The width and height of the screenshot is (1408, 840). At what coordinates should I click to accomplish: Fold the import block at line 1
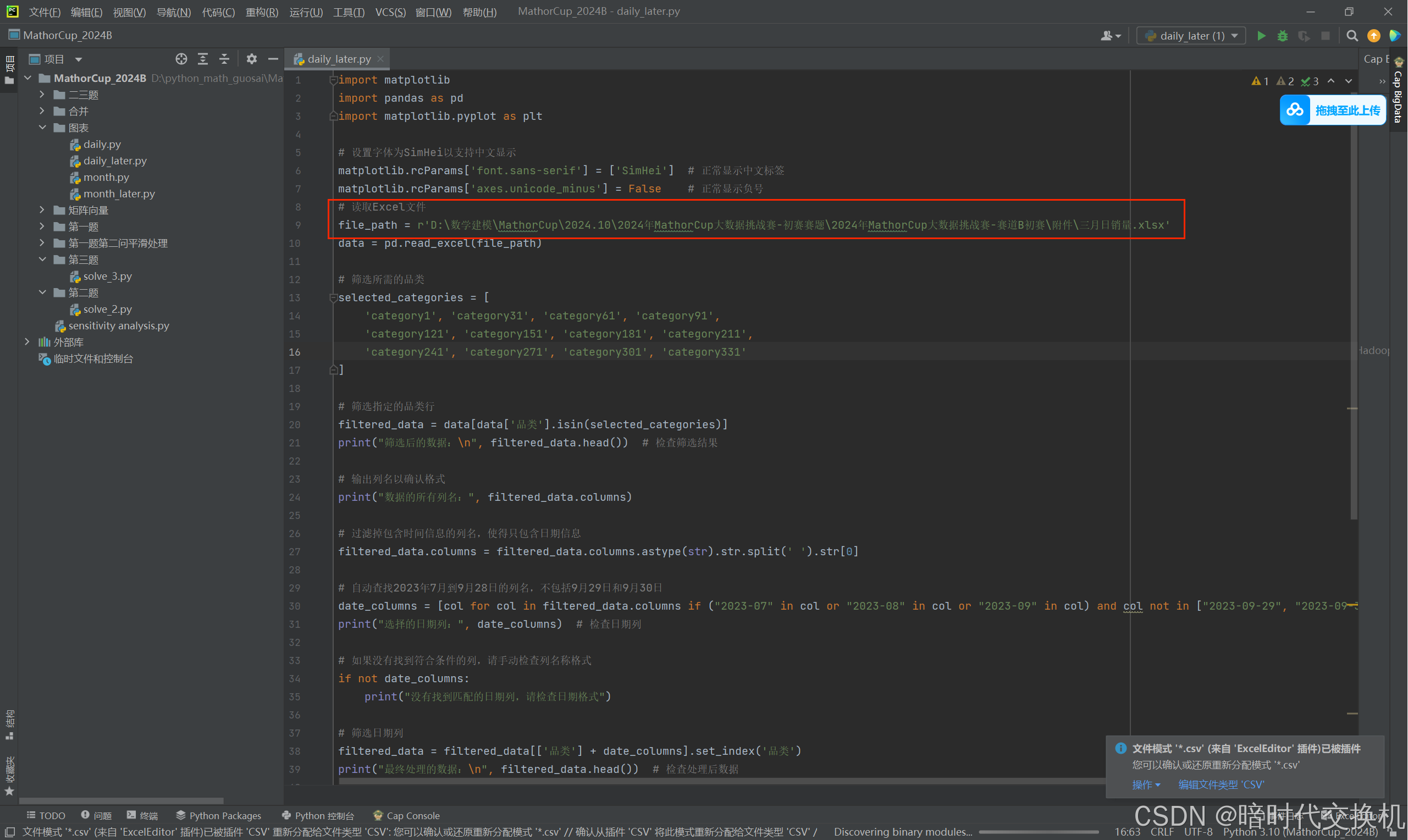coord(333,80)
